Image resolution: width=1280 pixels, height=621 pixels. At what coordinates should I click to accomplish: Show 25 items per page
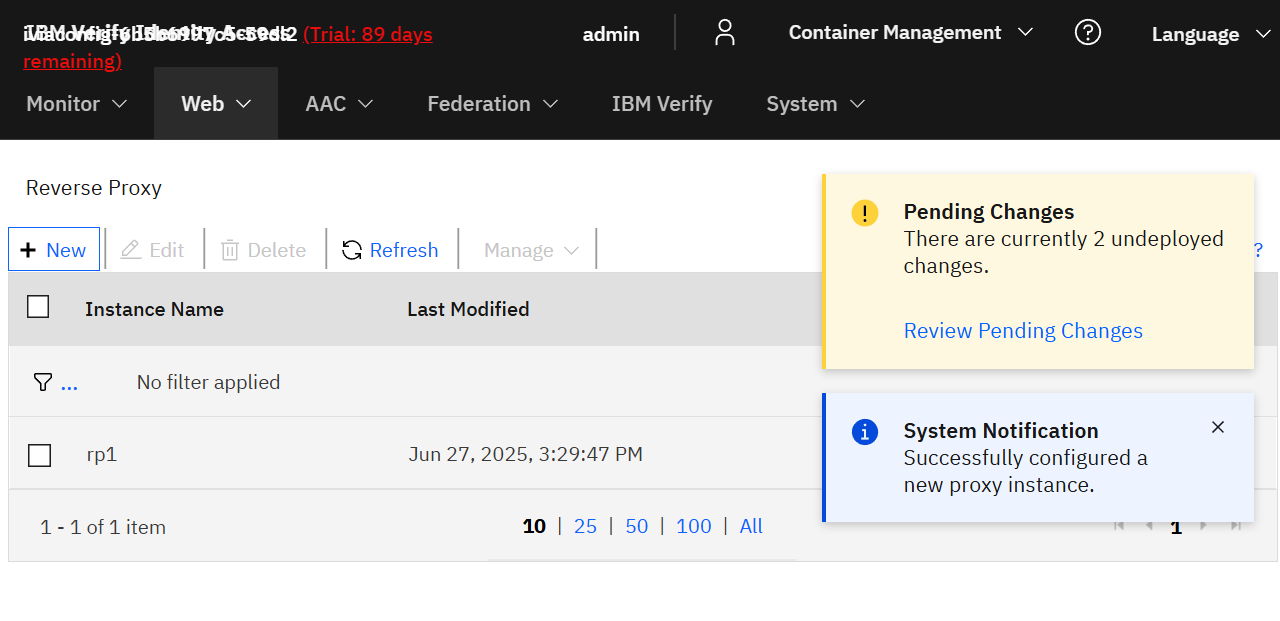(x=585, y=526)
